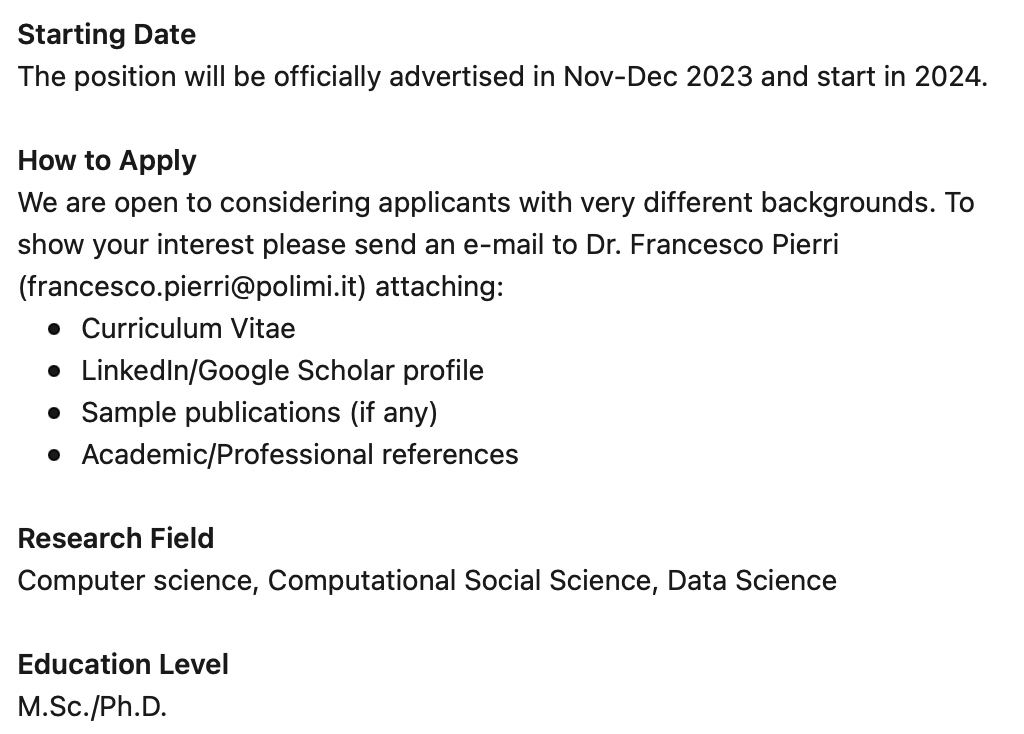Click the Research Field heading
The image size is (1024, 734).
(116, 539)
